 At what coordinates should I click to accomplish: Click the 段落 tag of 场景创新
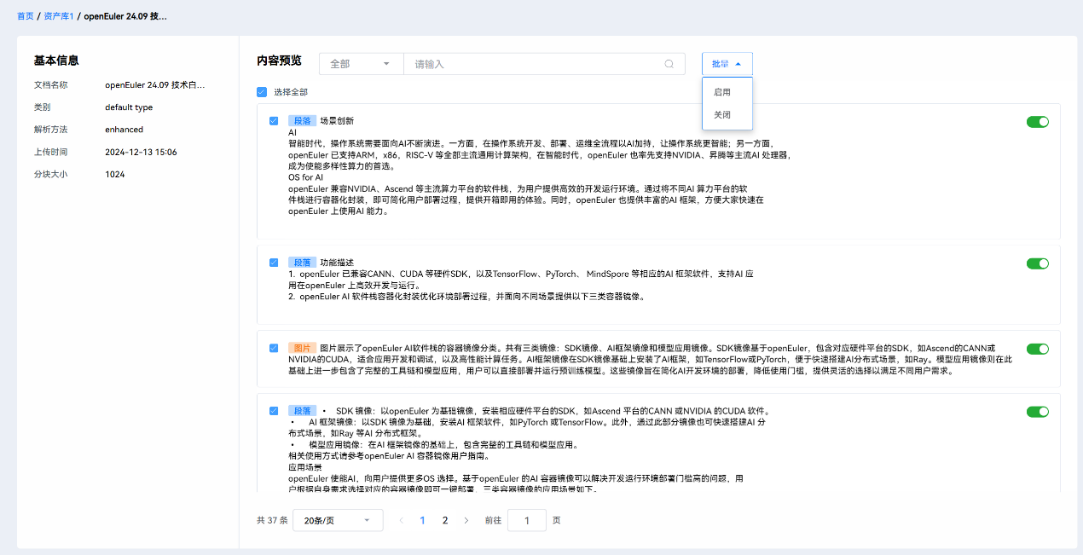(303, 121)
